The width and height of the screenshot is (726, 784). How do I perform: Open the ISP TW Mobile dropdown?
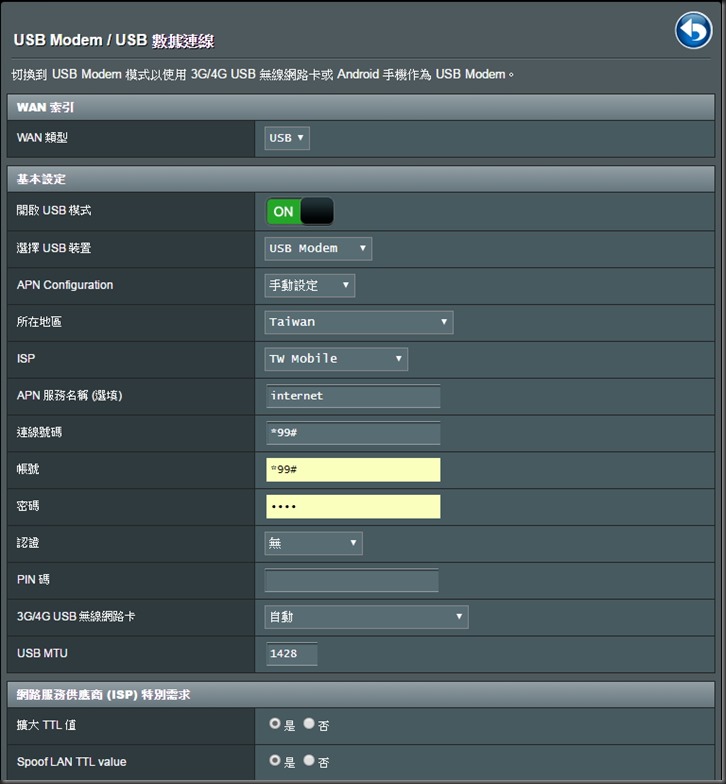tap(336, 359)
